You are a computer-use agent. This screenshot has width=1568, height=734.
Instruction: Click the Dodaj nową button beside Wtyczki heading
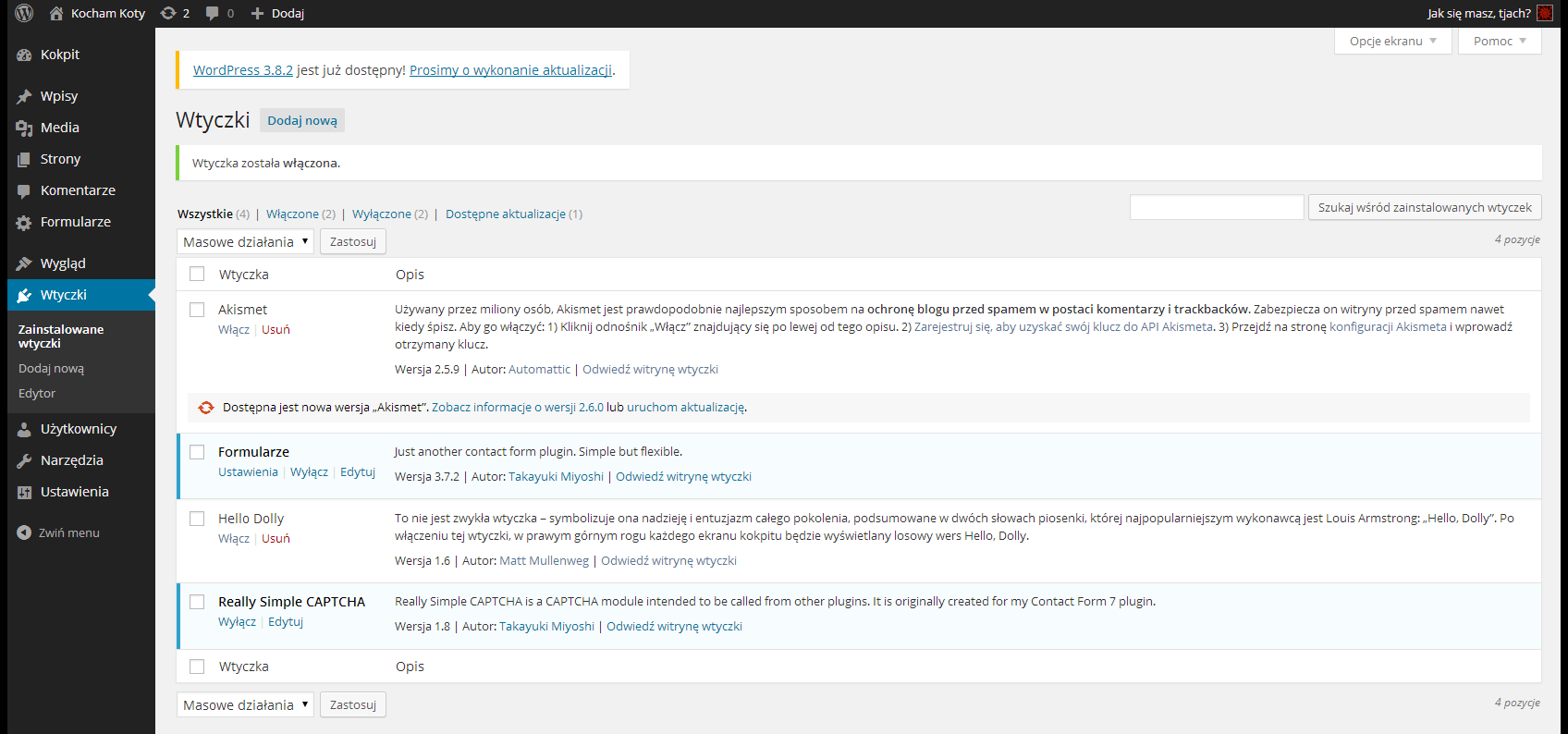(x=302, y=120)
